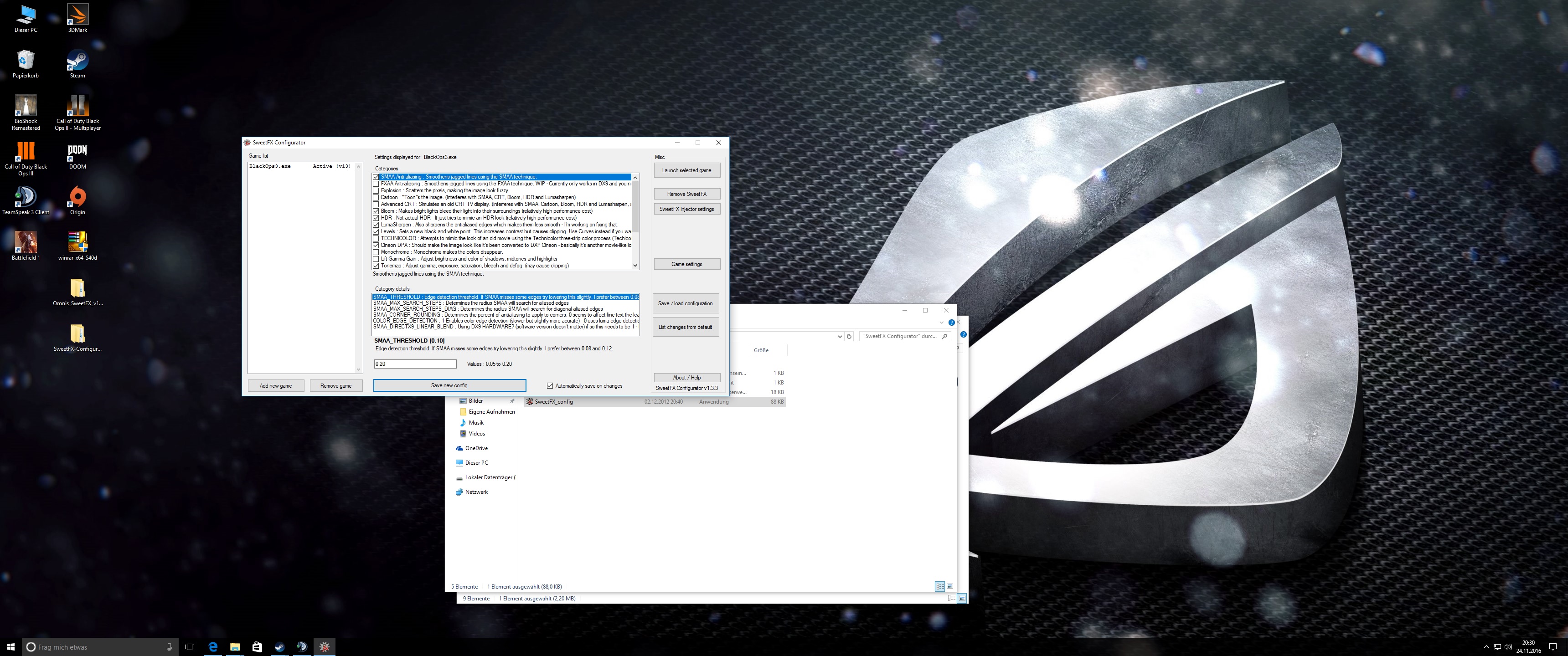1568x656 pixels.
Task: Uncheck the Bloom effect checkbox
Action: pyautogui.click(x=376, y=211)
